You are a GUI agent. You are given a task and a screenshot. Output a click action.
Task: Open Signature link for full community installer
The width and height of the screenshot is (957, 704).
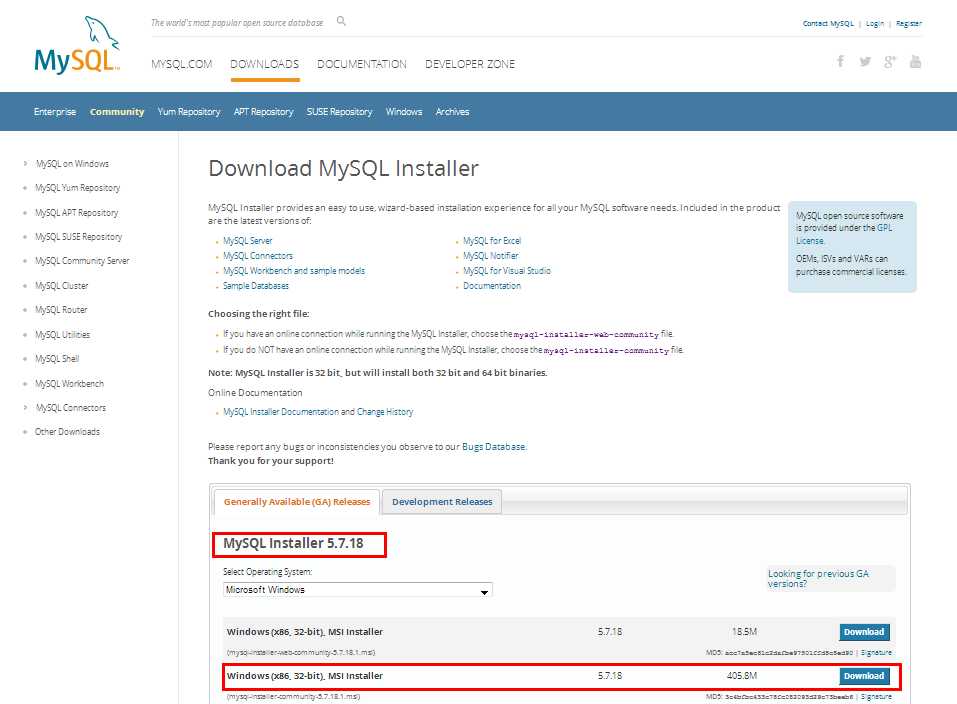click(x=876, y=697)
